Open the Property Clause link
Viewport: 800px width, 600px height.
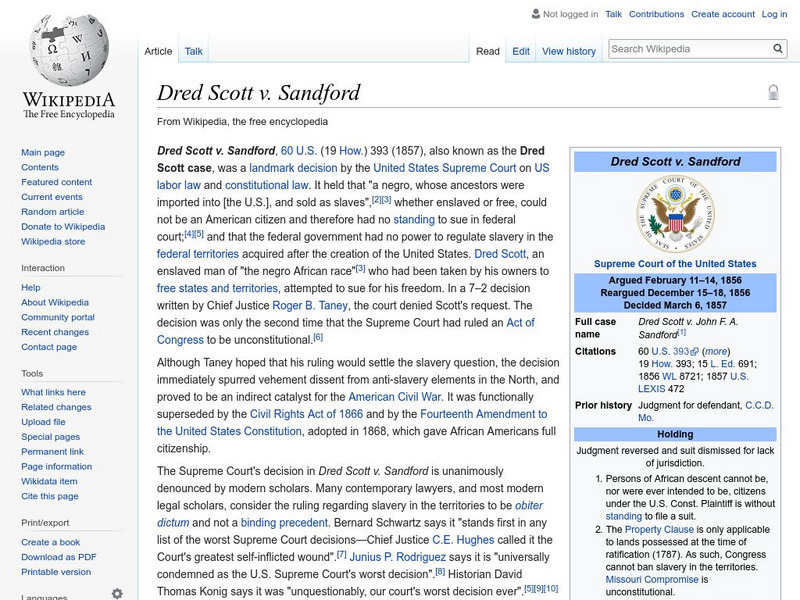click(659, 530)
